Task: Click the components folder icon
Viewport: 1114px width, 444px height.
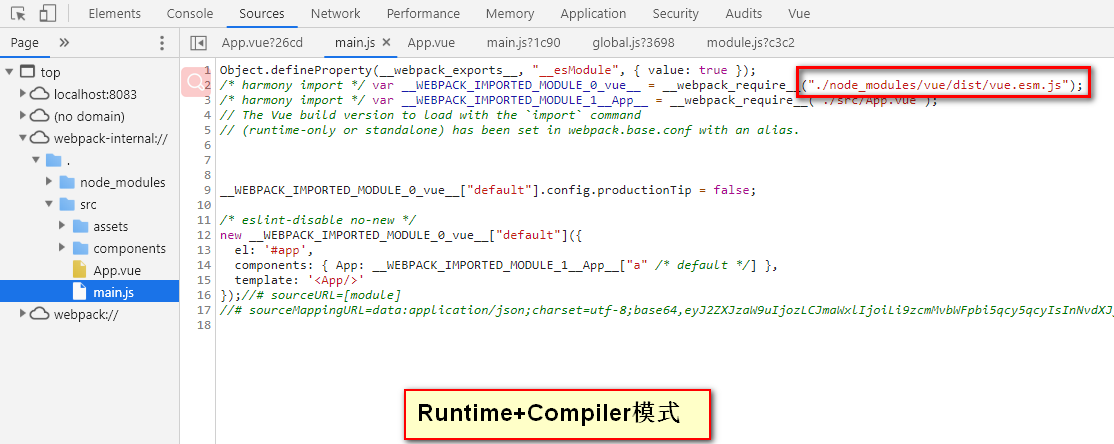Action: [x=80, y=248]
